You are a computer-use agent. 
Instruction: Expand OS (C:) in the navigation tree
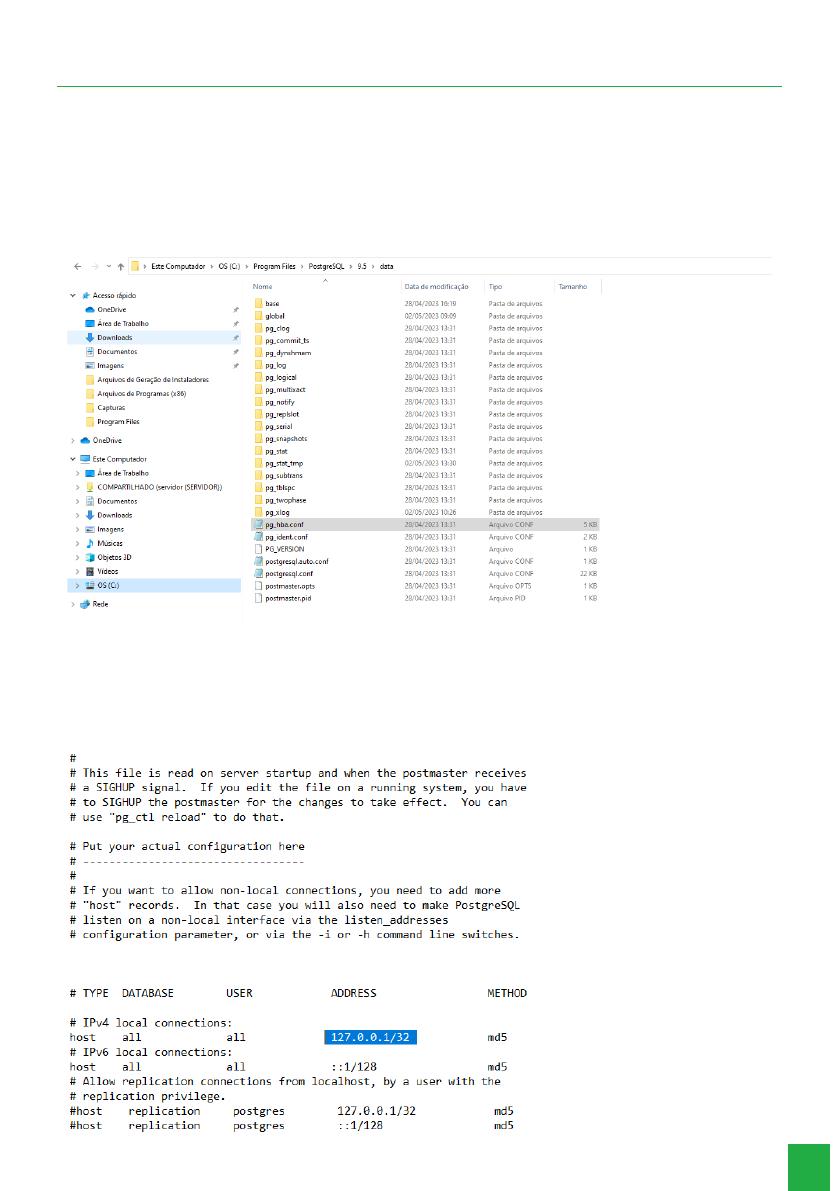77,585
